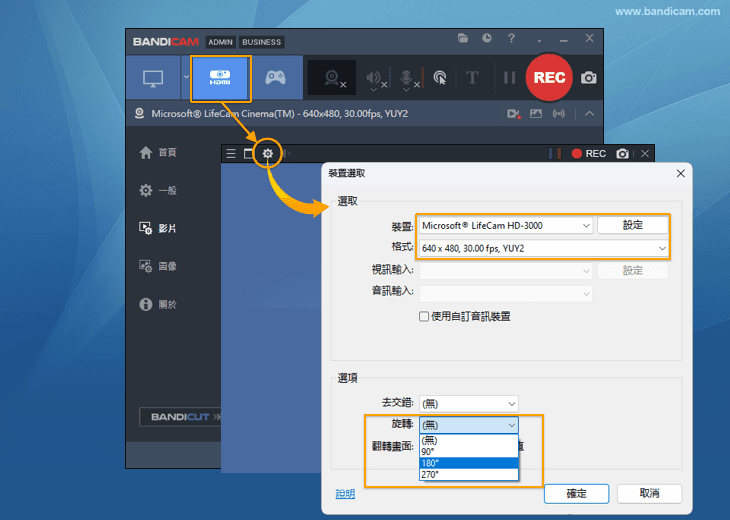Toggle mouse cursor effects icon
The width and height of the screenshot is (730, 520).
[x=440, y=78]
